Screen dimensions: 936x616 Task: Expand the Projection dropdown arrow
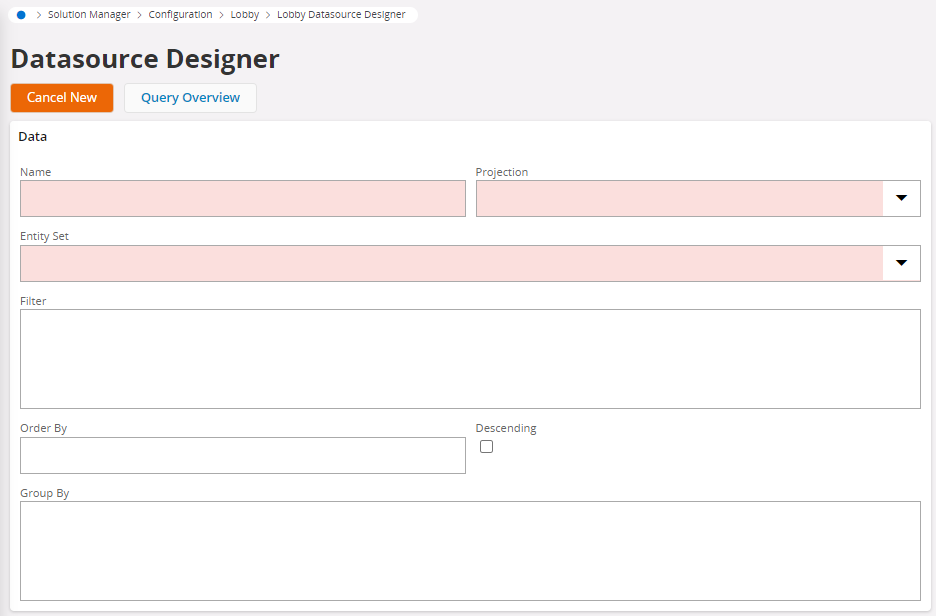(x=901, y=198)
